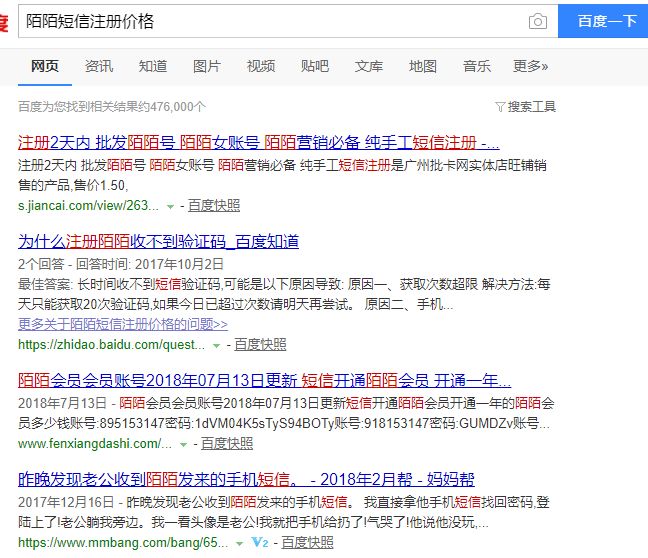Open 百度快照 for the mmbang.com result

(307, 542)
